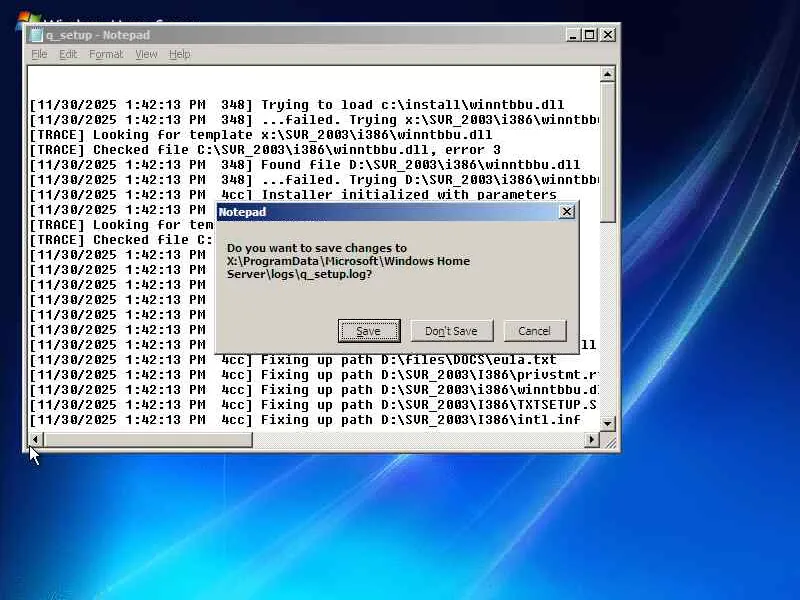
Task: Close the Notepad save dialog with X
Action: point(567,212)
